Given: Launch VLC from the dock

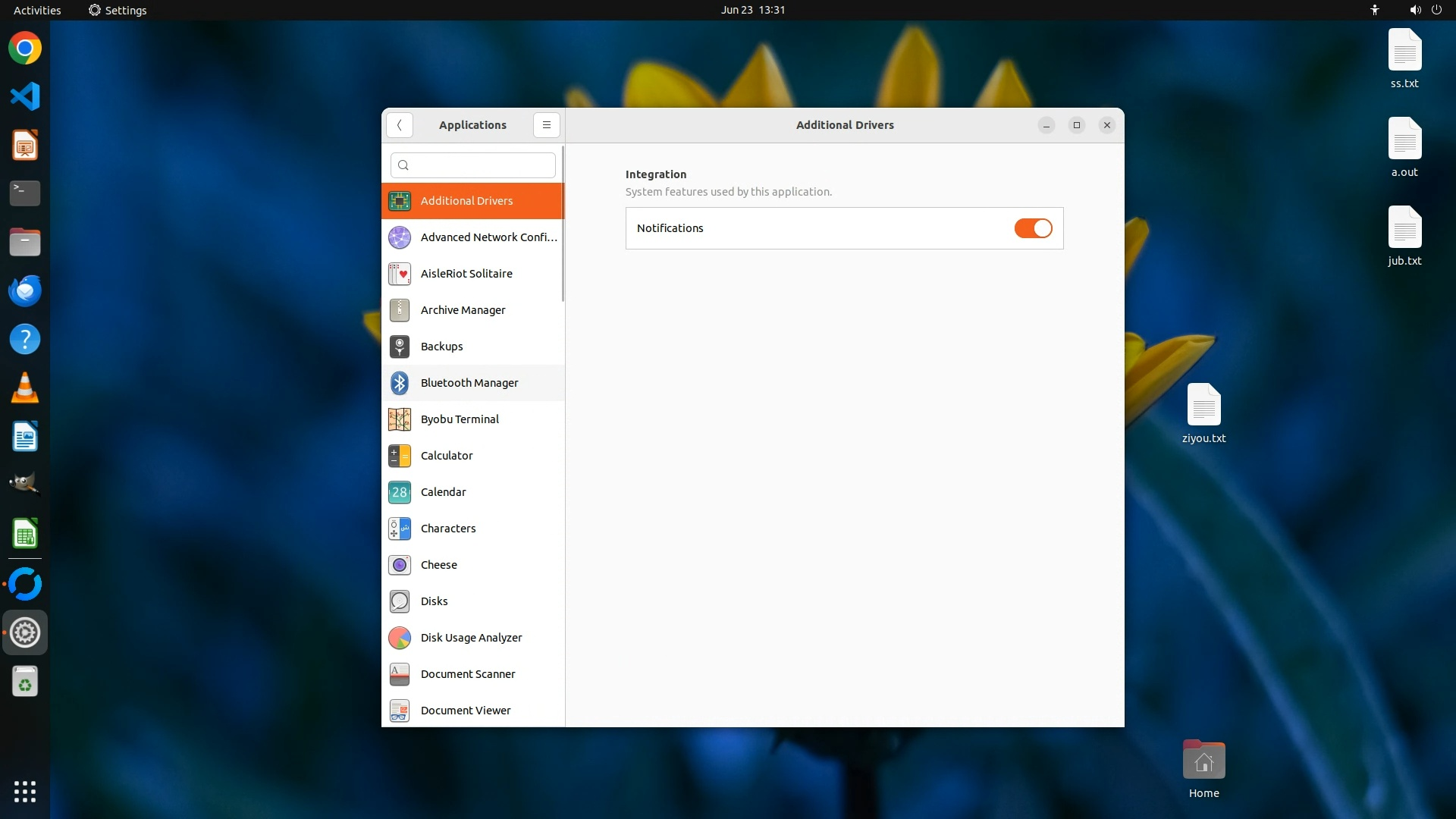Looking at the screenshot, I should (25, 388).
